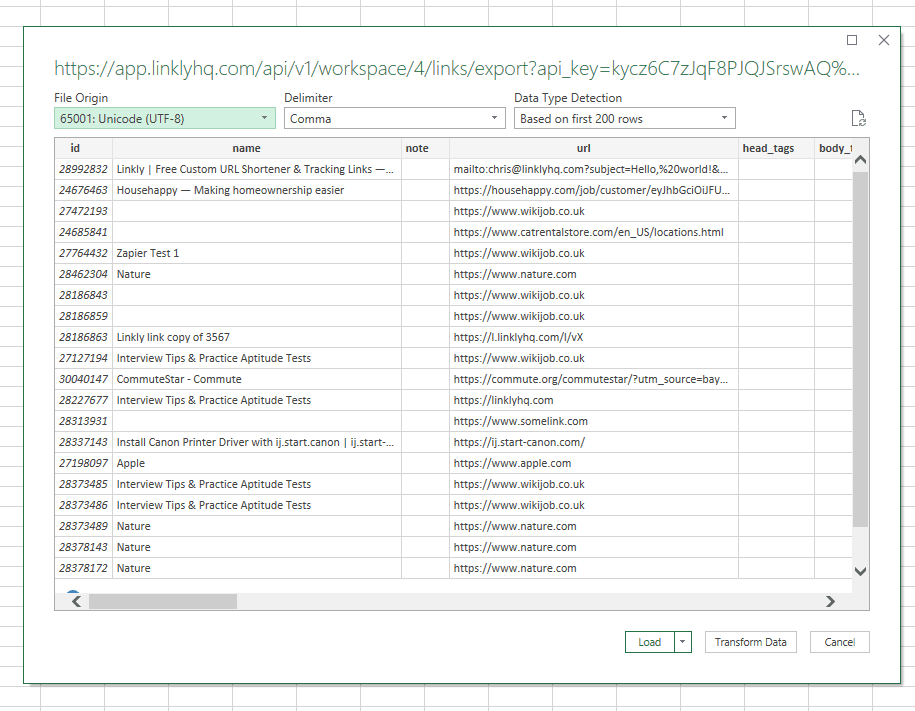Select the note column header

click(x=417, y=148)
